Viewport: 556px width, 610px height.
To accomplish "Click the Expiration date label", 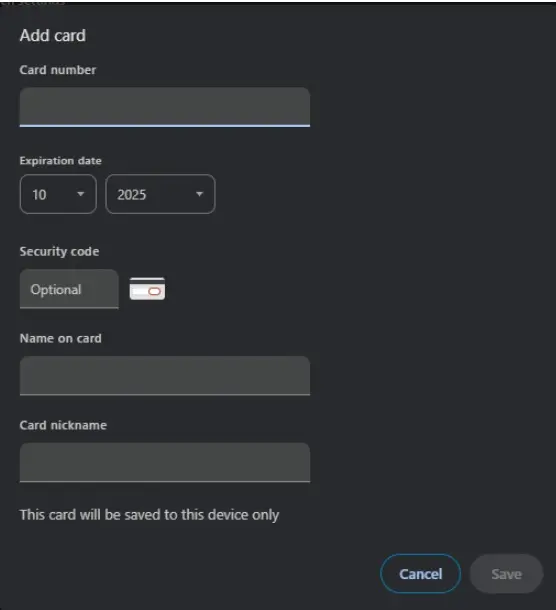I will [x=60, y=161].
